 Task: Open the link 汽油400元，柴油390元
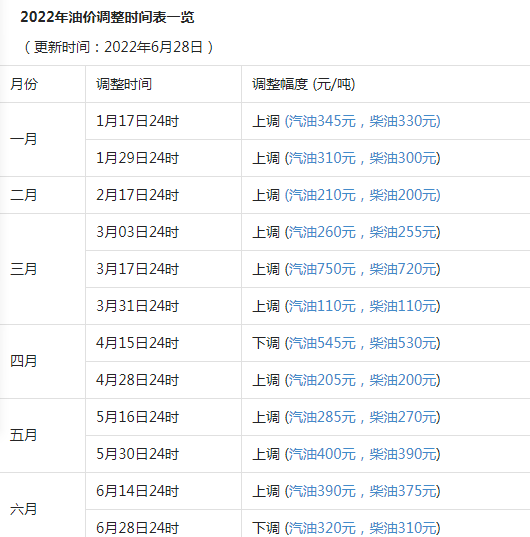[x=363, y=454]
